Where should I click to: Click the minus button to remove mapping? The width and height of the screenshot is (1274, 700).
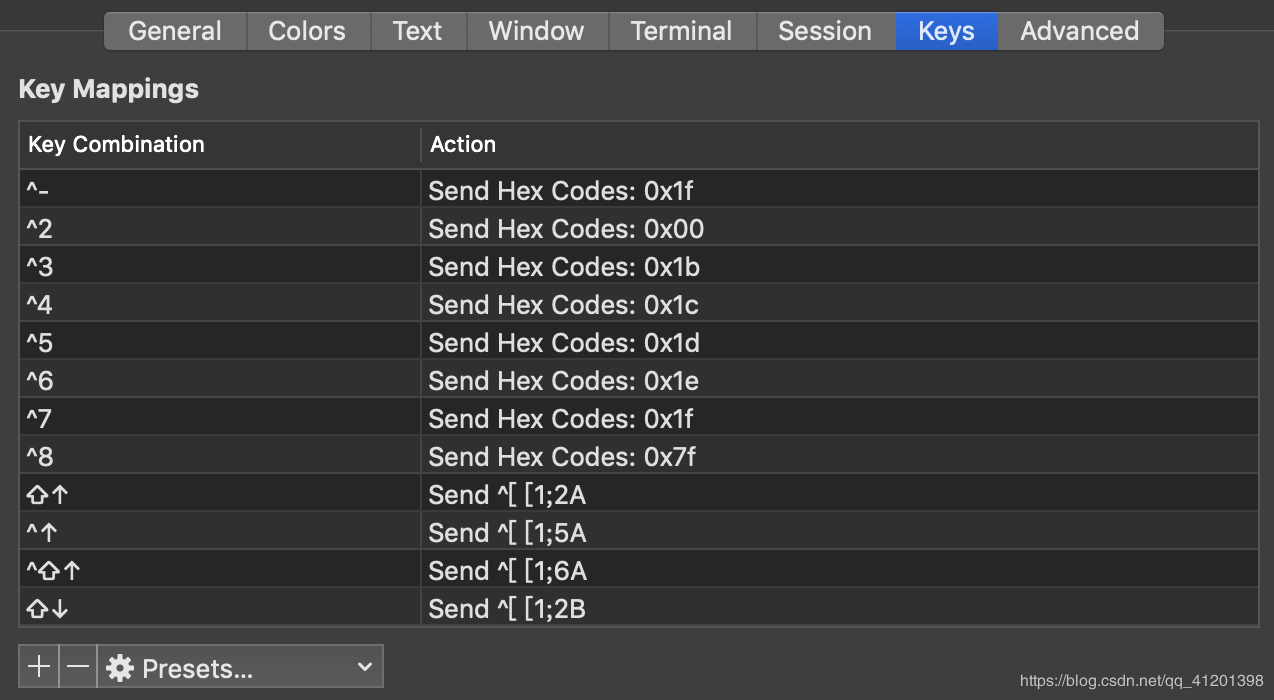tap(79, 667)
